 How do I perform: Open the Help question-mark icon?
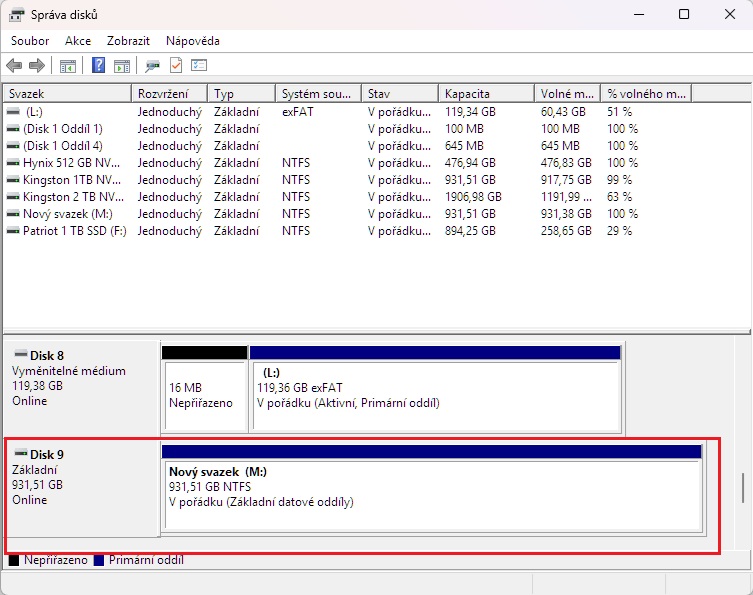point(98,65)
